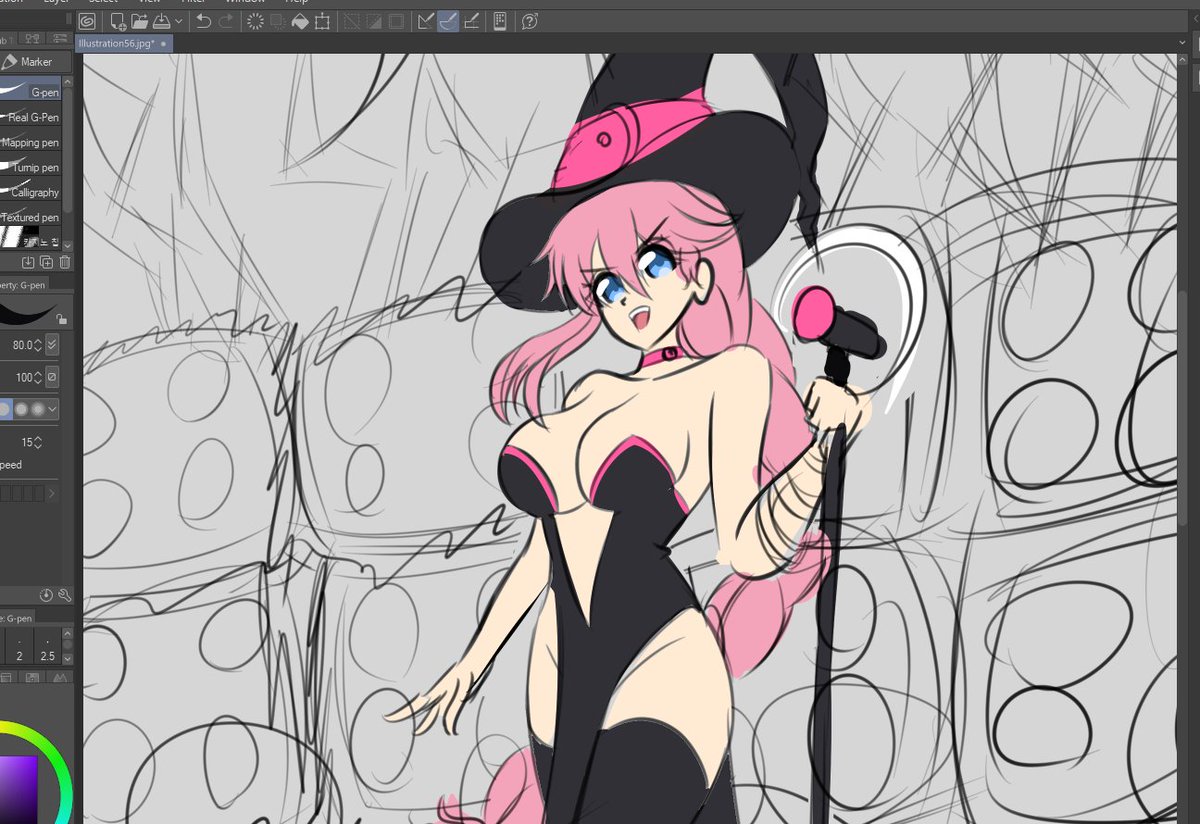Toggle Snap to Ruler

[426, 21]
